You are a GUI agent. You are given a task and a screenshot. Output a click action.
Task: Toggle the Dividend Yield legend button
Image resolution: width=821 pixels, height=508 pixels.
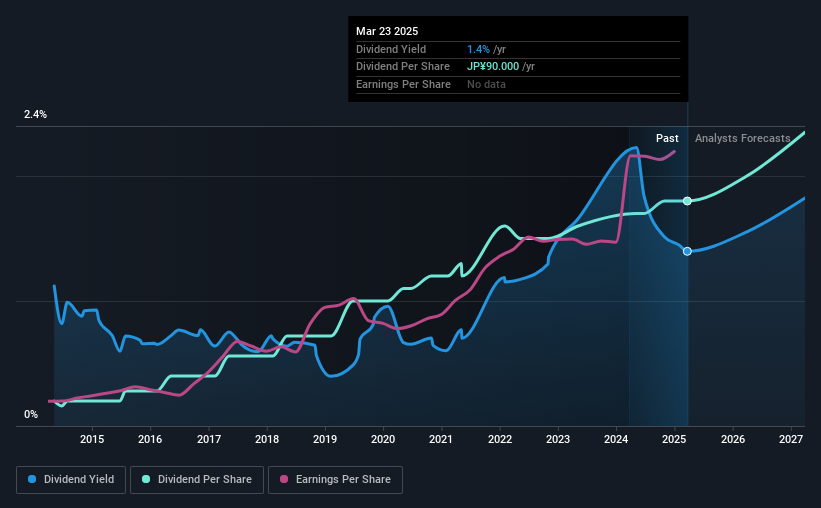tap(71, 480)
